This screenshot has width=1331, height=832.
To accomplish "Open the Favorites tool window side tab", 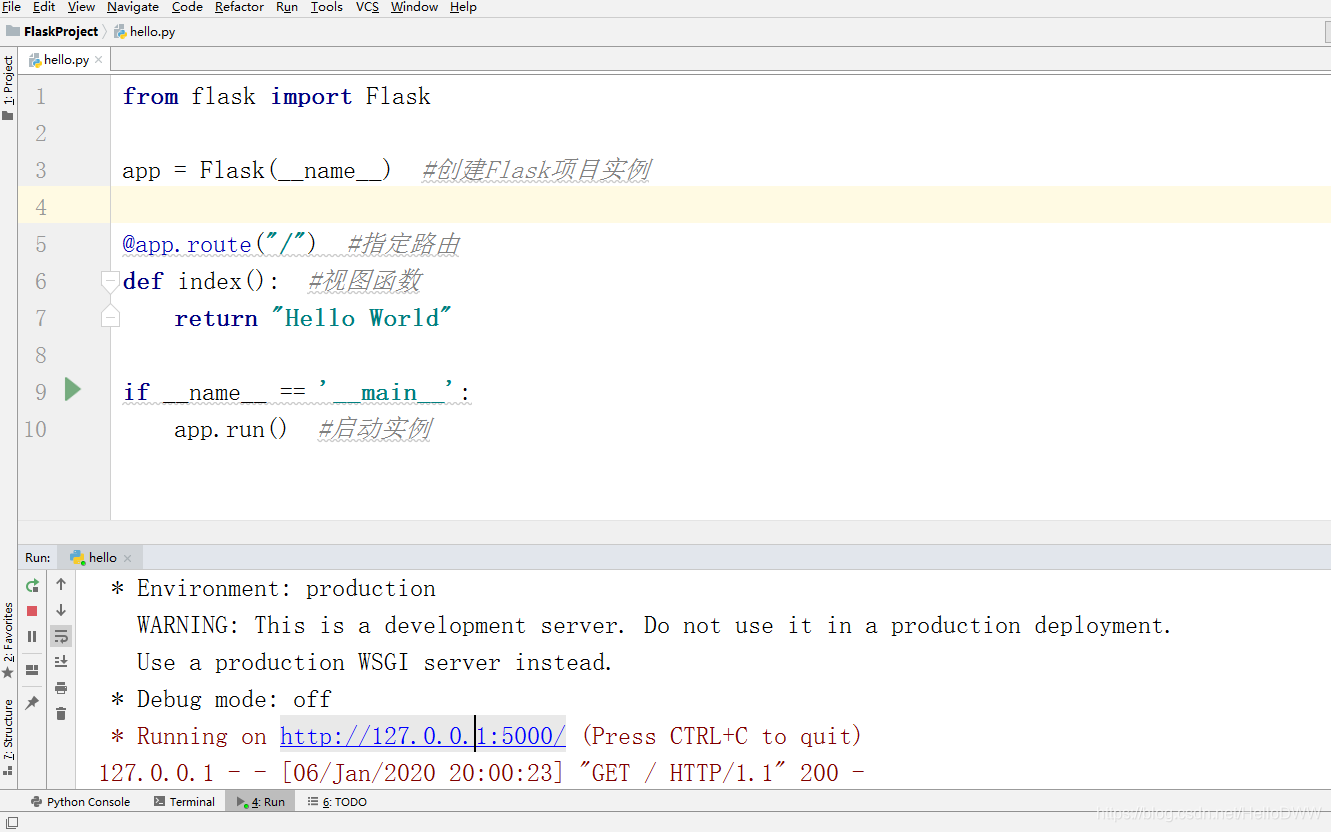I will click(x=8, y=640).
